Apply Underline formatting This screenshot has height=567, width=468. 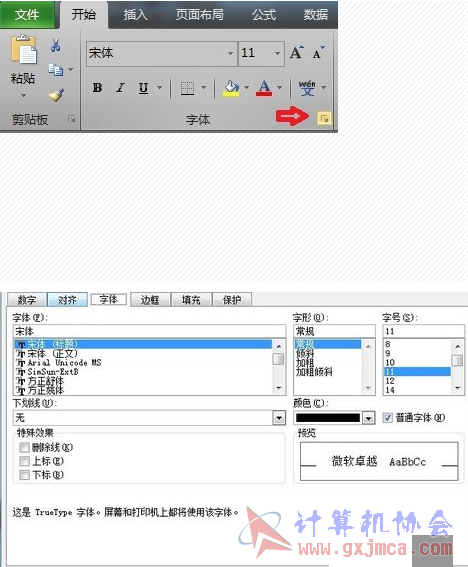(144, 88)
